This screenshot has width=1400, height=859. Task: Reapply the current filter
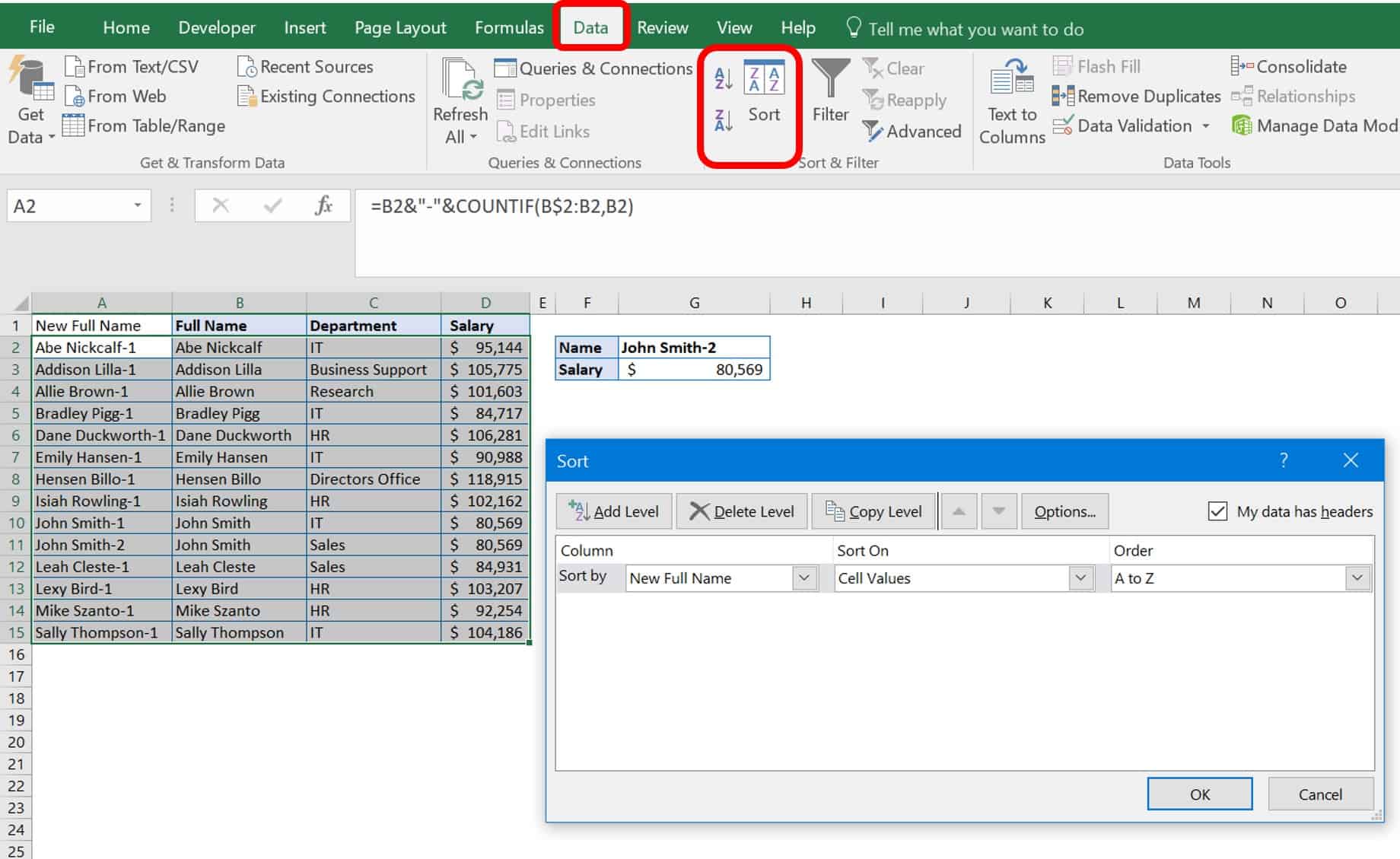(x=906, y=100)
